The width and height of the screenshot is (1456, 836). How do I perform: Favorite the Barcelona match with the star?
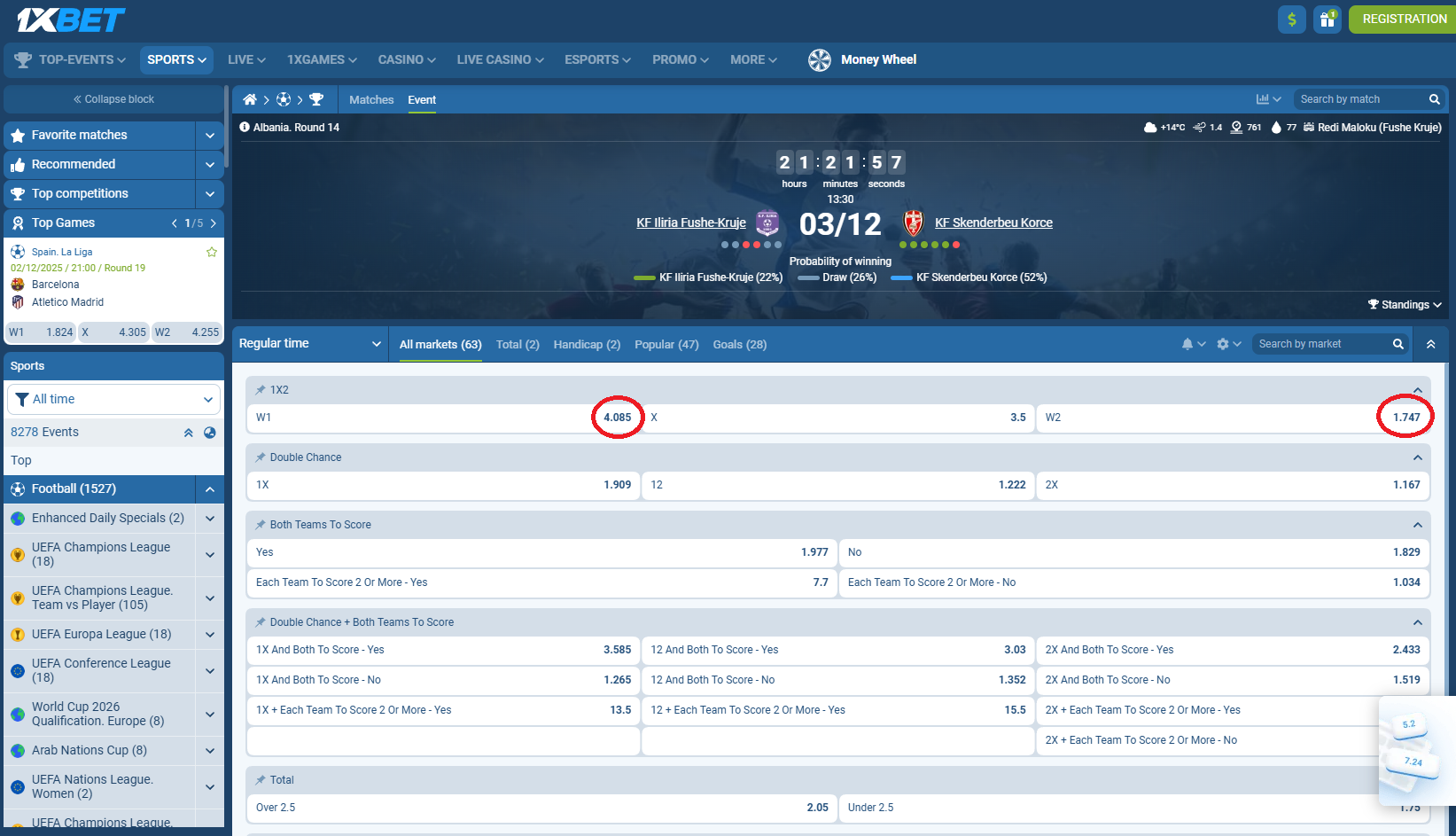(x=211, y=252)
